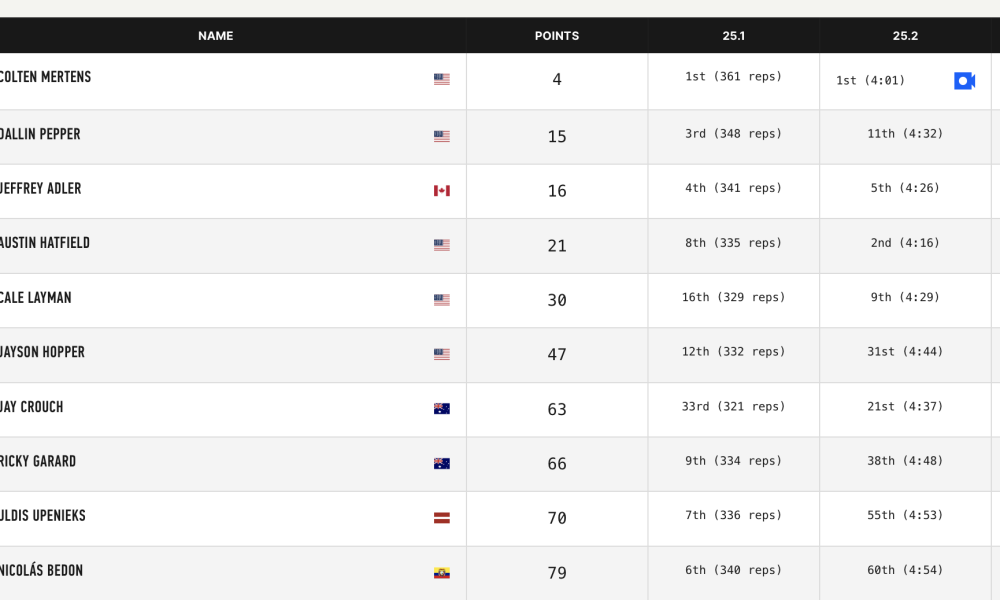The image size is (1000, 600).
Task: Click Jay Crouch's total points of 63
Action: (x=557, y=409)
